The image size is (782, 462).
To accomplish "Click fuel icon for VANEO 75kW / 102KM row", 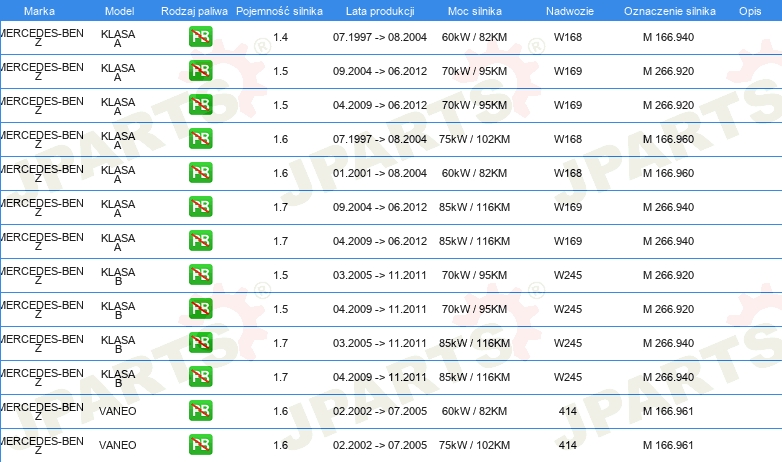I will [x=200, y=445].
